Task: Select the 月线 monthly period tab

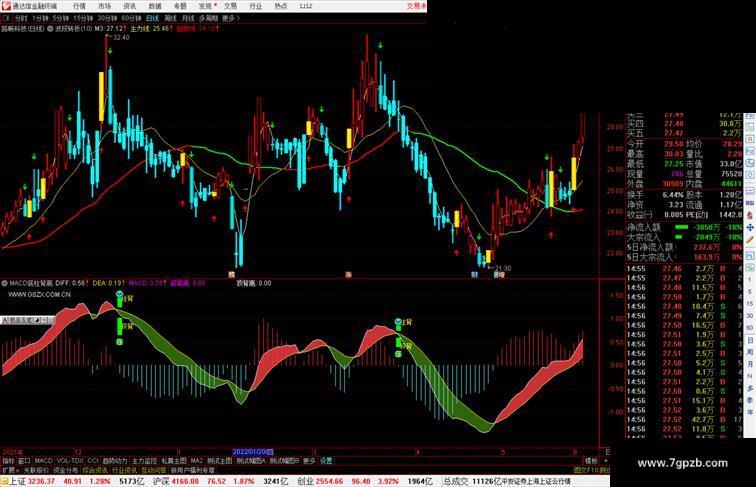Action: (x=188, y=18)
